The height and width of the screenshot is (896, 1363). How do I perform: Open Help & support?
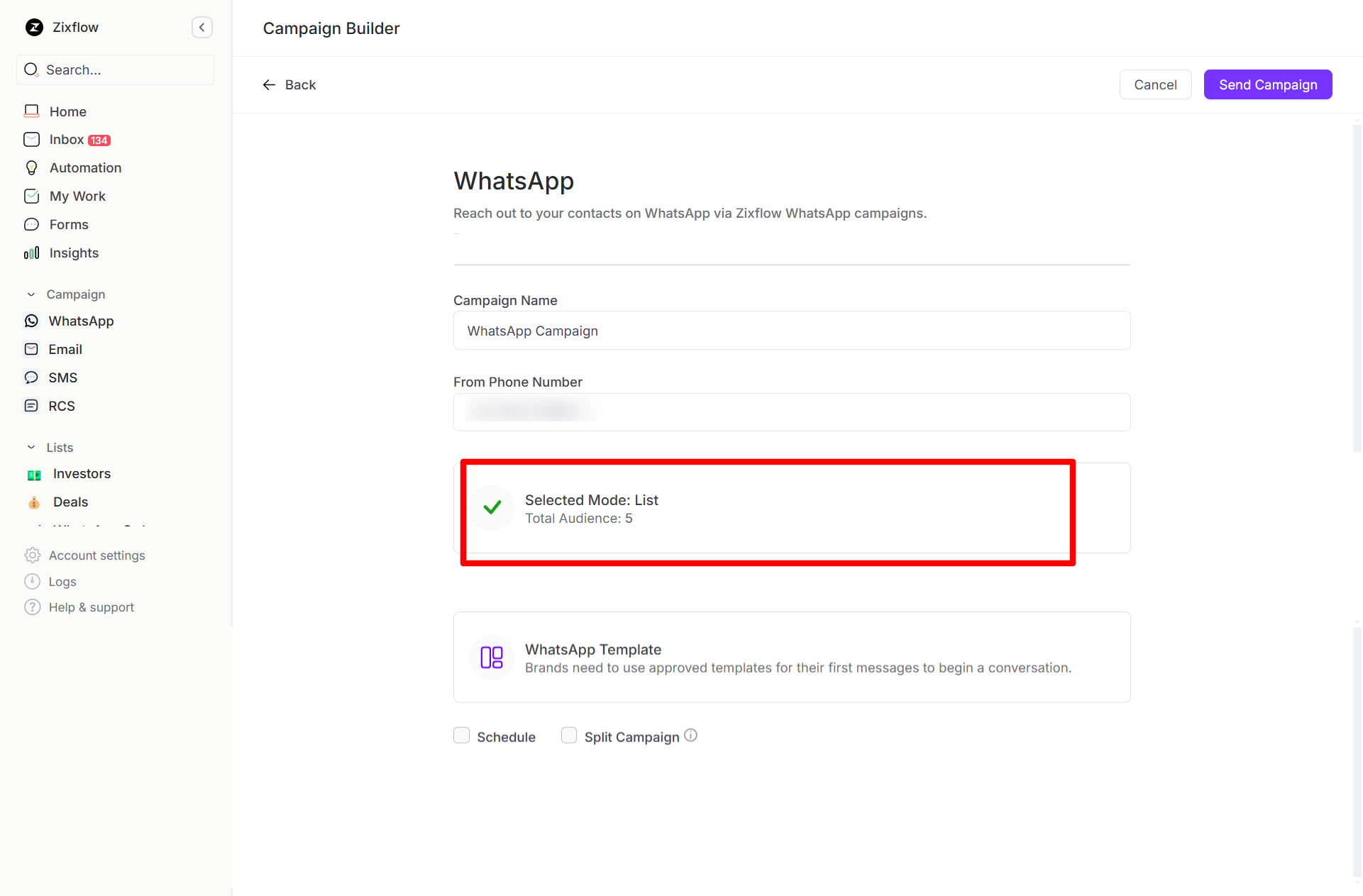coord(91,607)
